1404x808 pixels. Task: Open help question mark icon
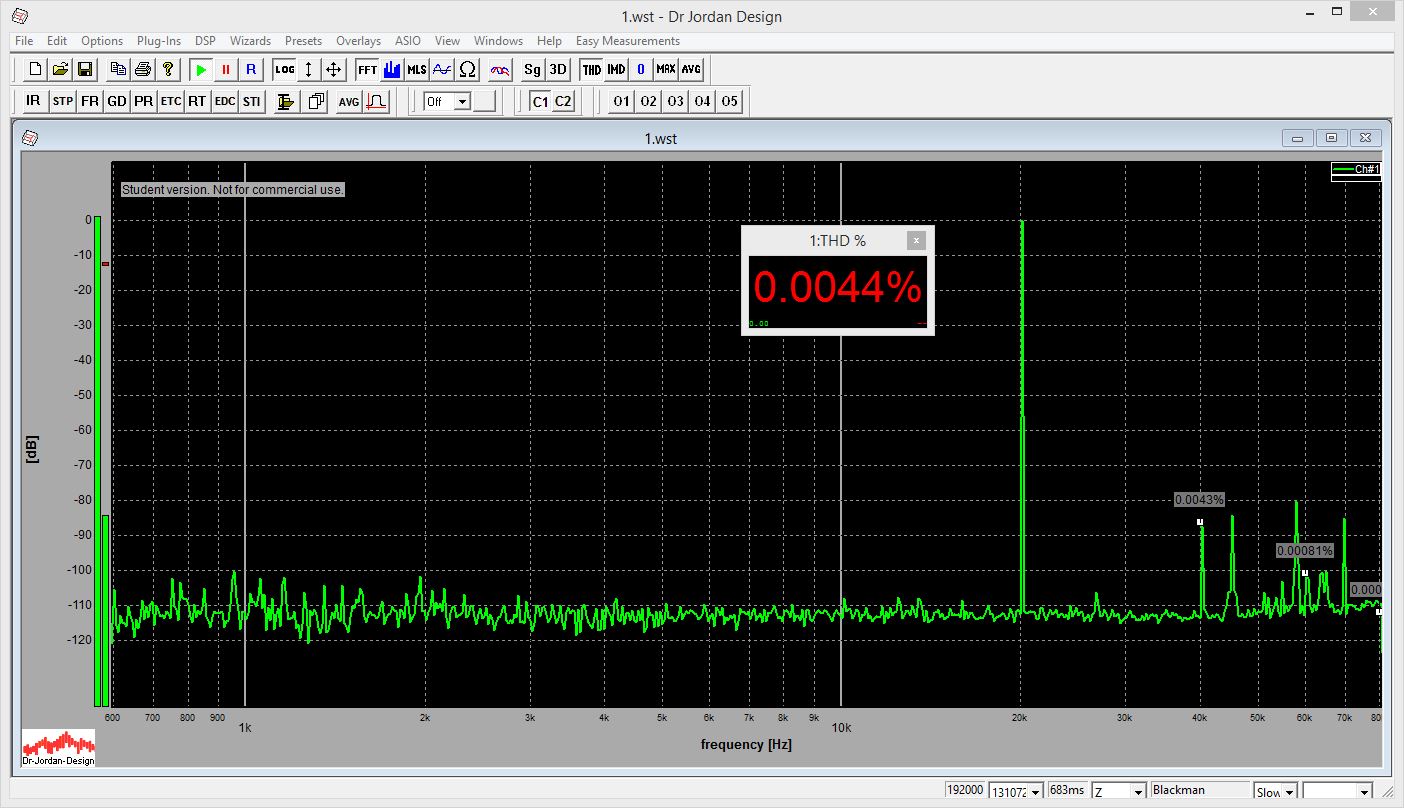coord(168,70)
